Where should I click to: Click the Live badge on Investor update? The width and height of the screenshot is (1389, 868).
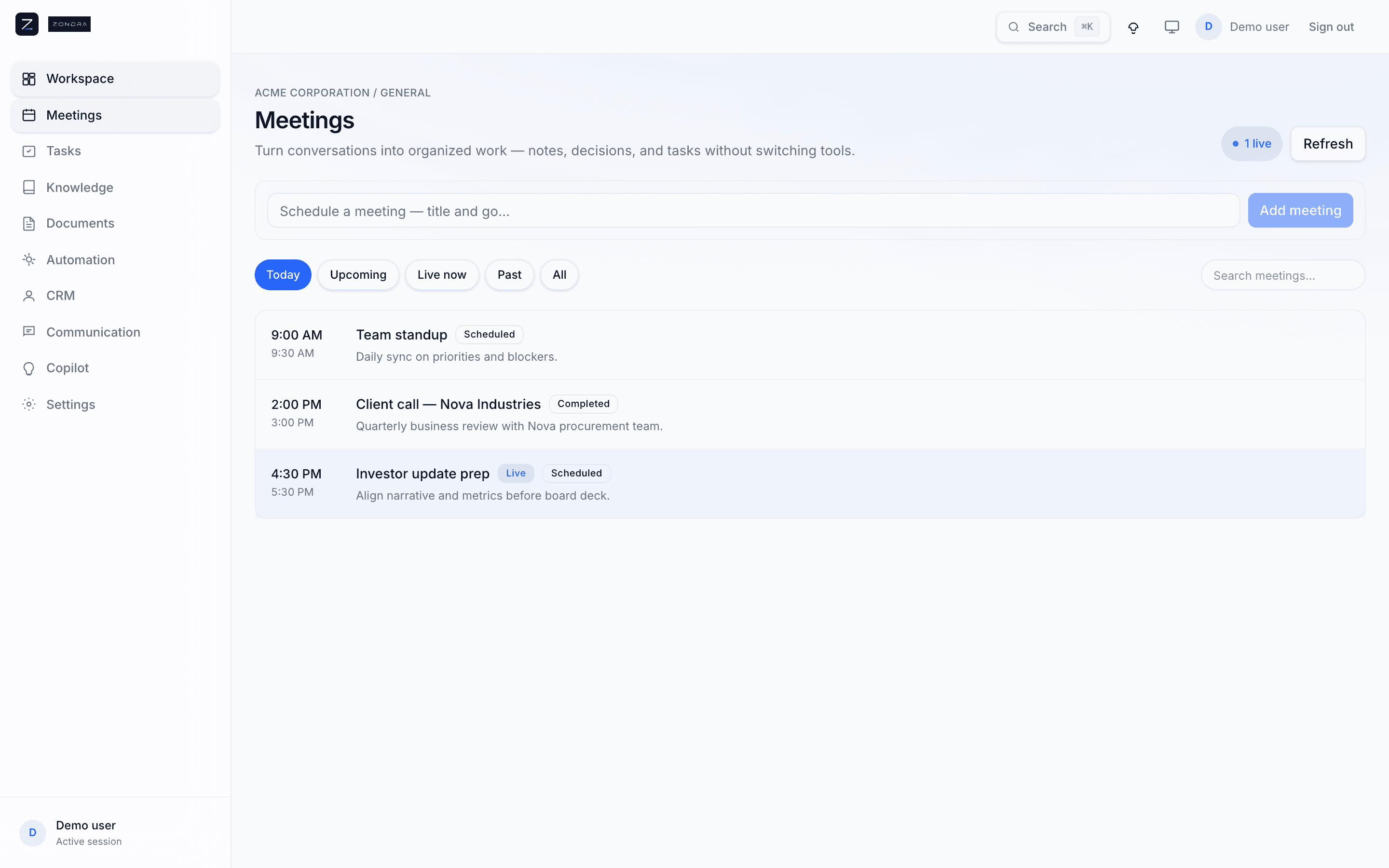coord(516,473)
